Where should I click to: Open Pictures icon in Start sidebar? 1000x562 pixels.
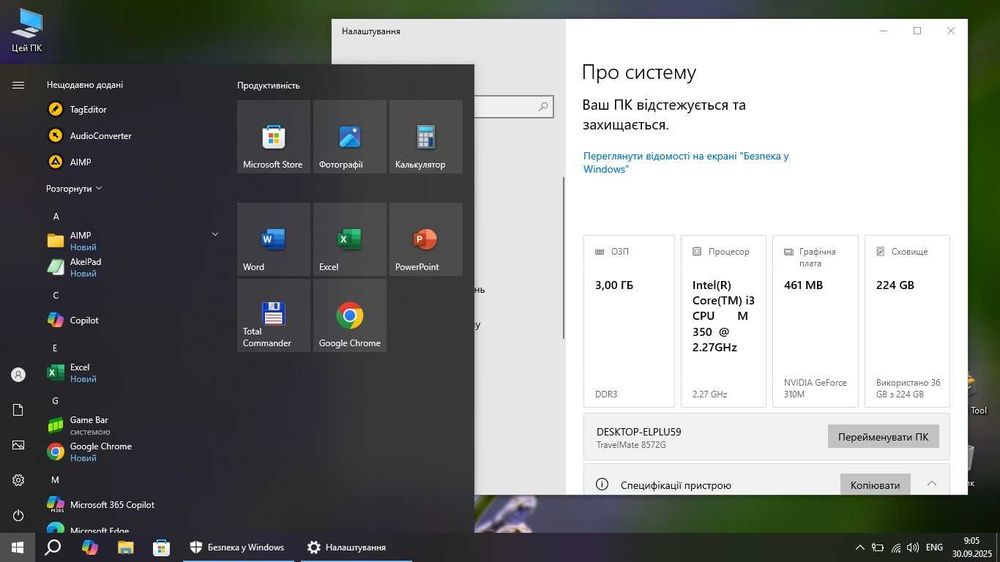(x=18, y=445)
